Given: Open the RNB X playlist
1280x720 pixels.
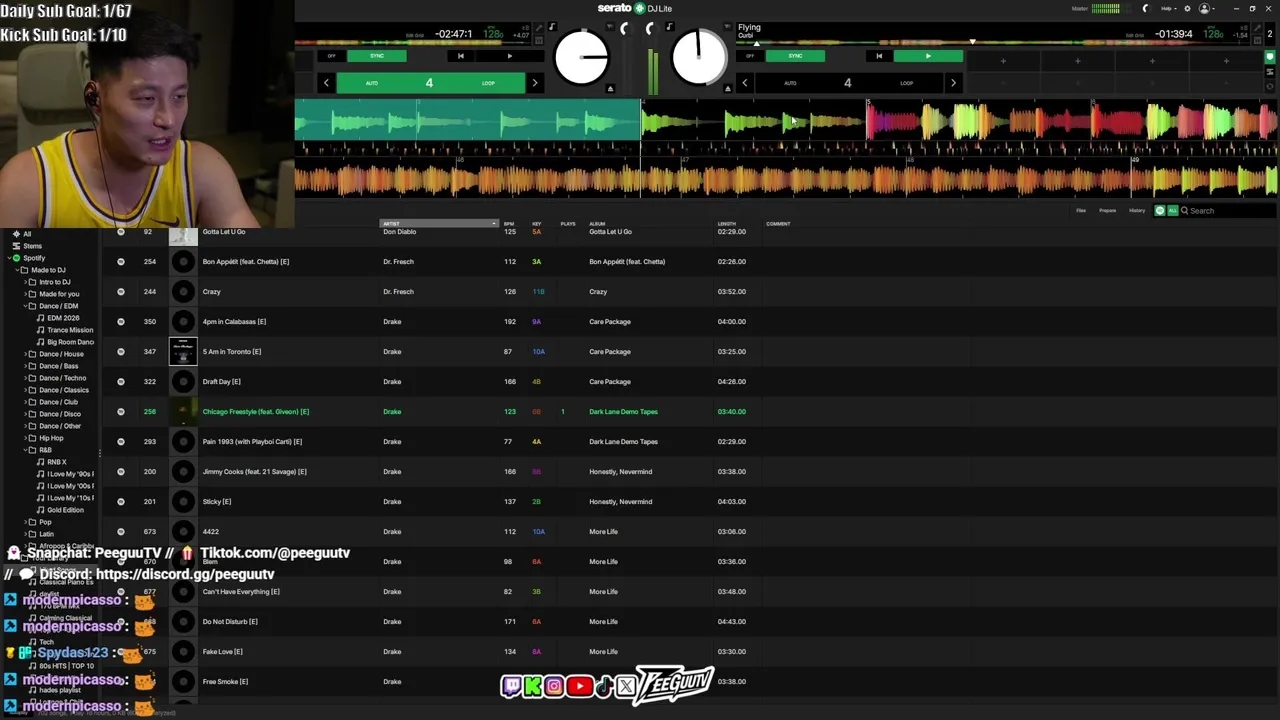Looking at the screenshot, I should (57, 462).
